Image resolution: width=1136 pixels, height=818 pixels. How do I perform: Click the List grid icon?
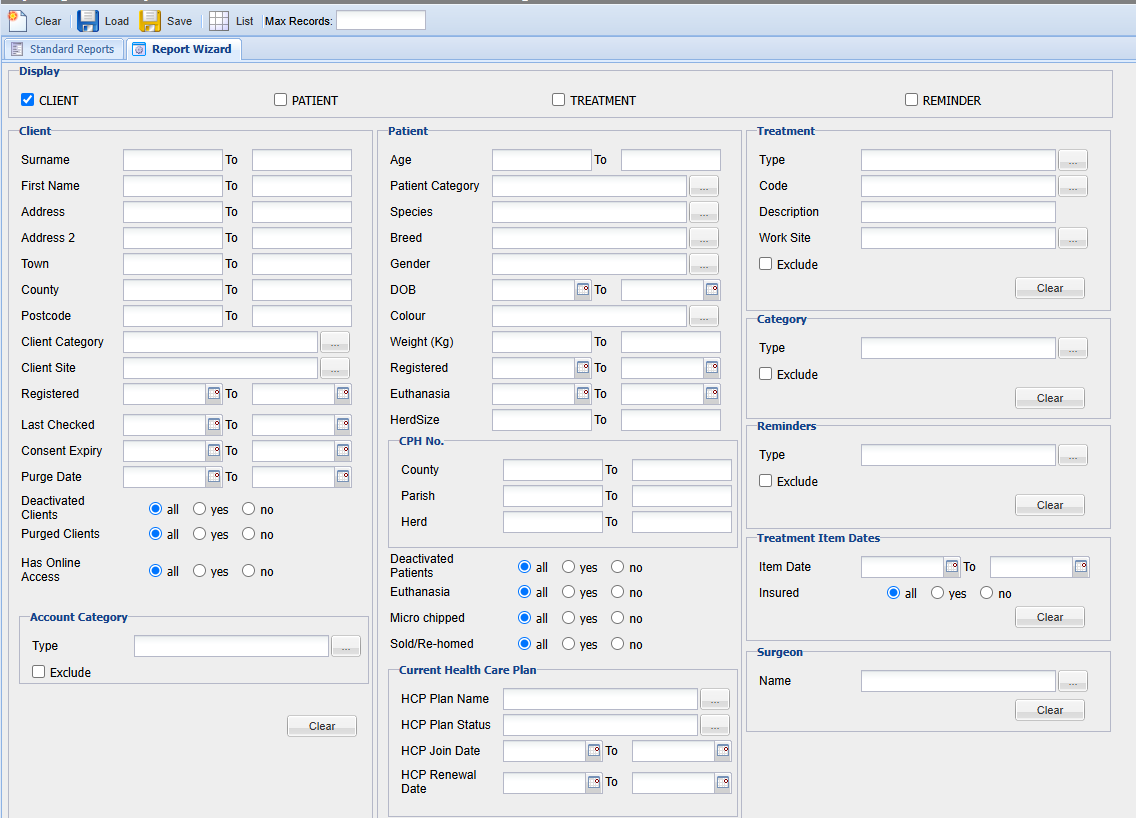tap(218, 20)
